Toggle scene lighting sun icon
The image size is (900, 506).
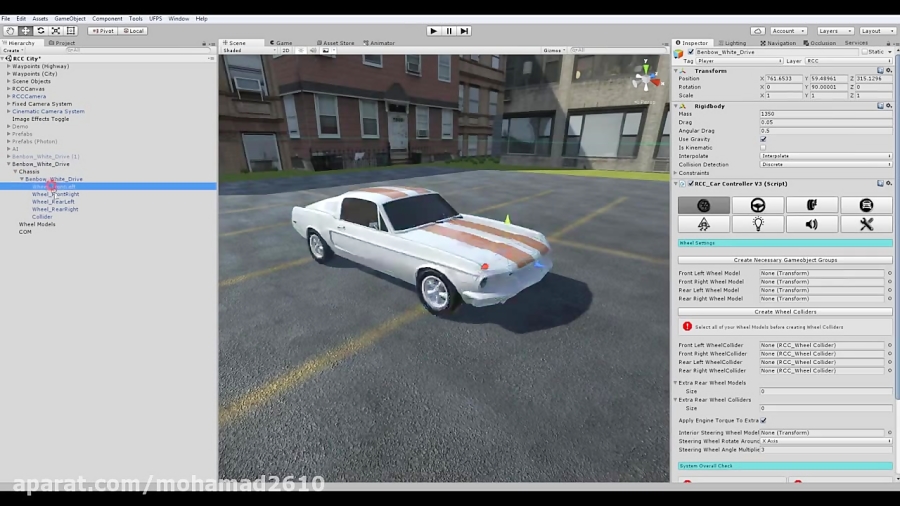[301, 50]
